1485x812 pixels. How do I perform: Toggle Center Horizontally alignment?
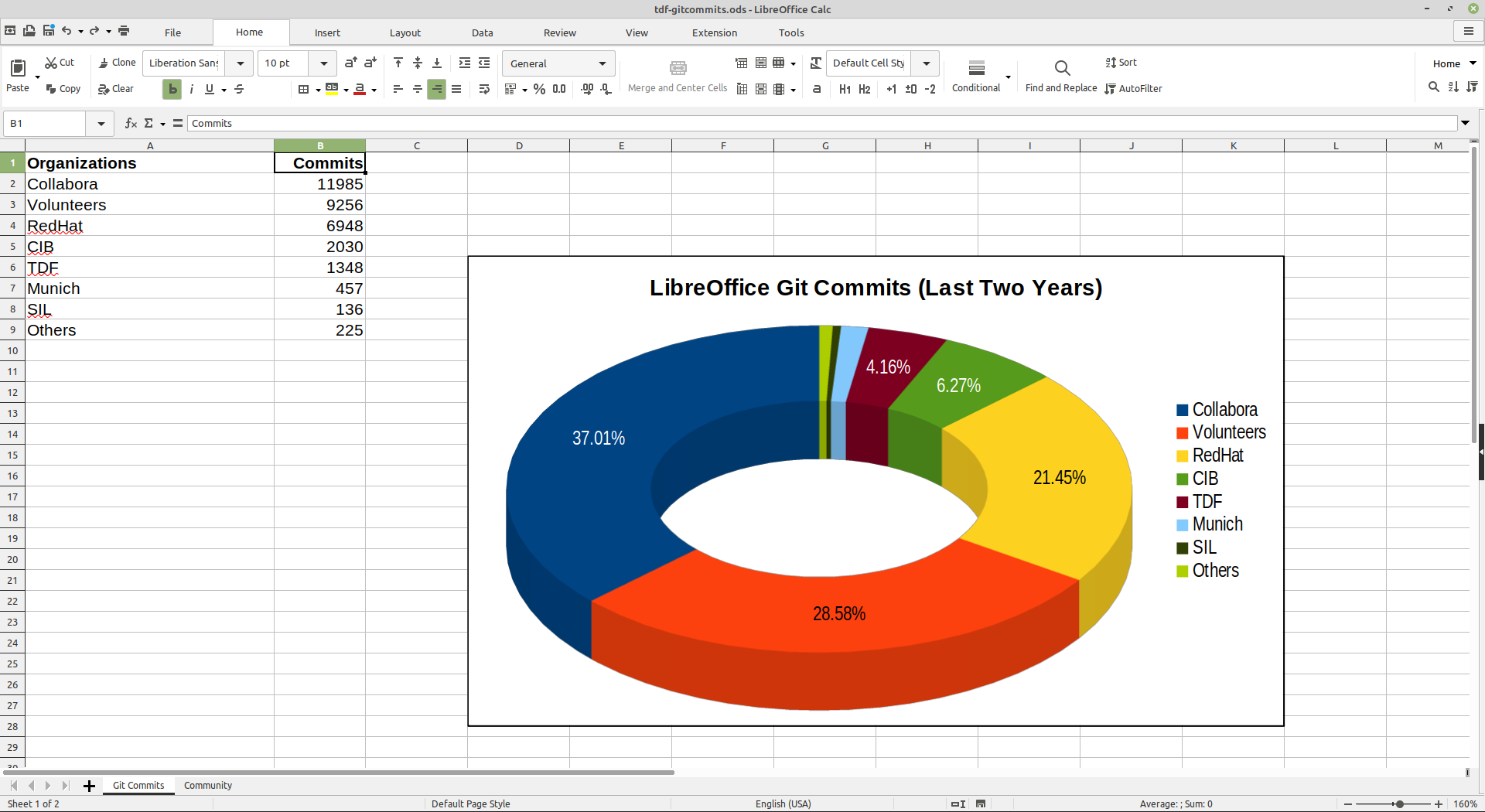pos(418,89)
